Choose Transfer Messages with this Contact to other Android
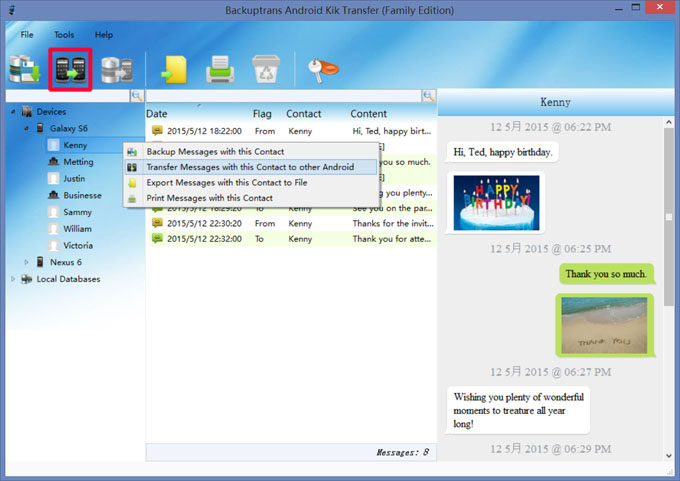 tap(250, 167)
